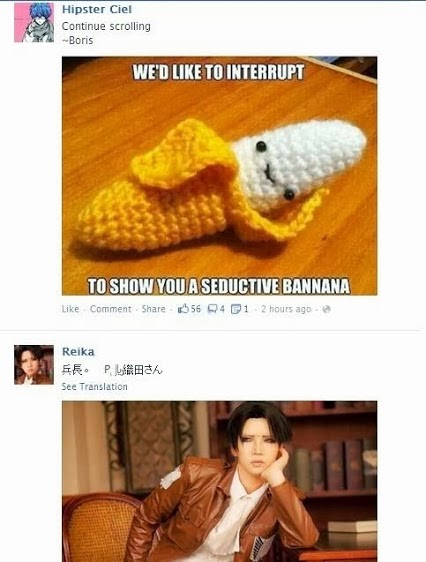
Task: Click the thumbs-up likes icon
Action: [183, 309]
